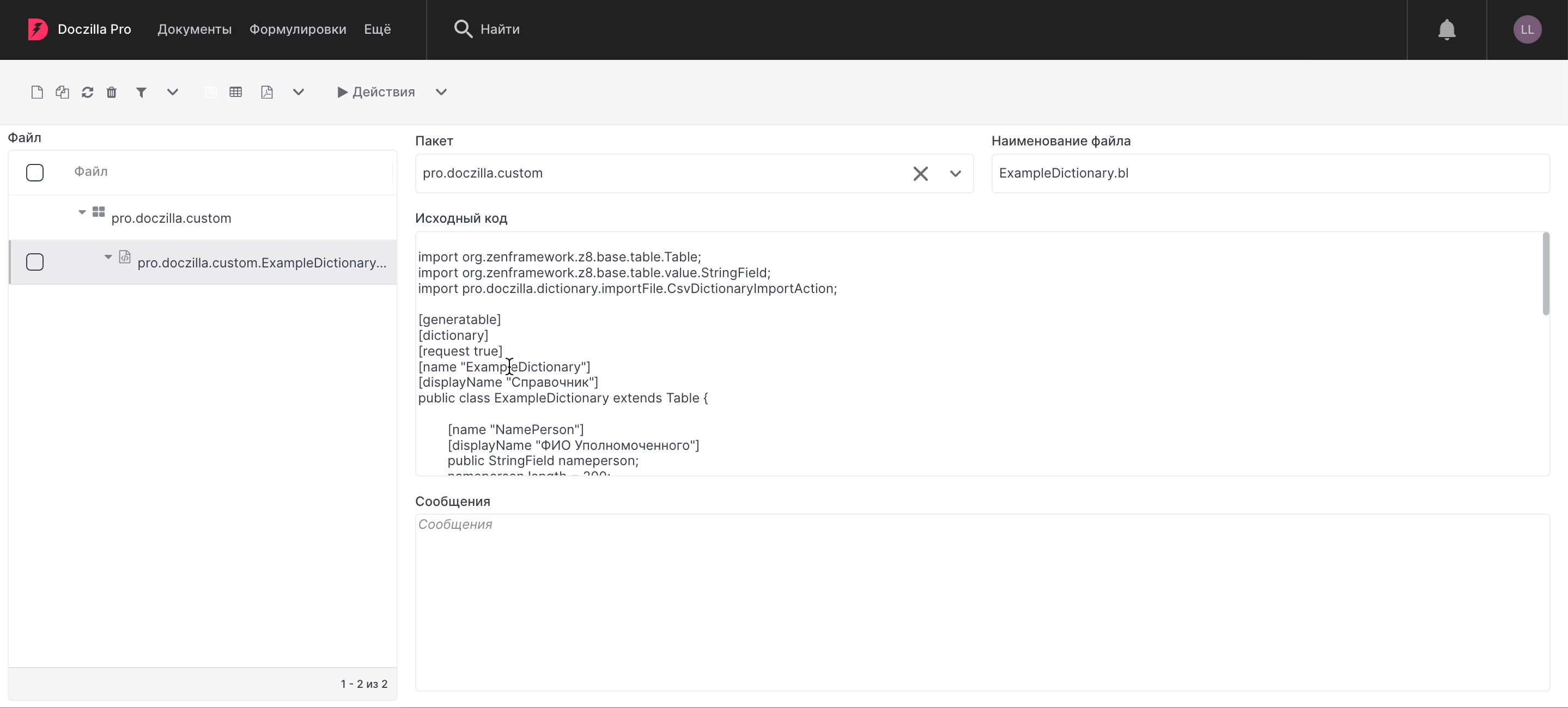
Task: Run the Действия button
Action: point(376,92)
